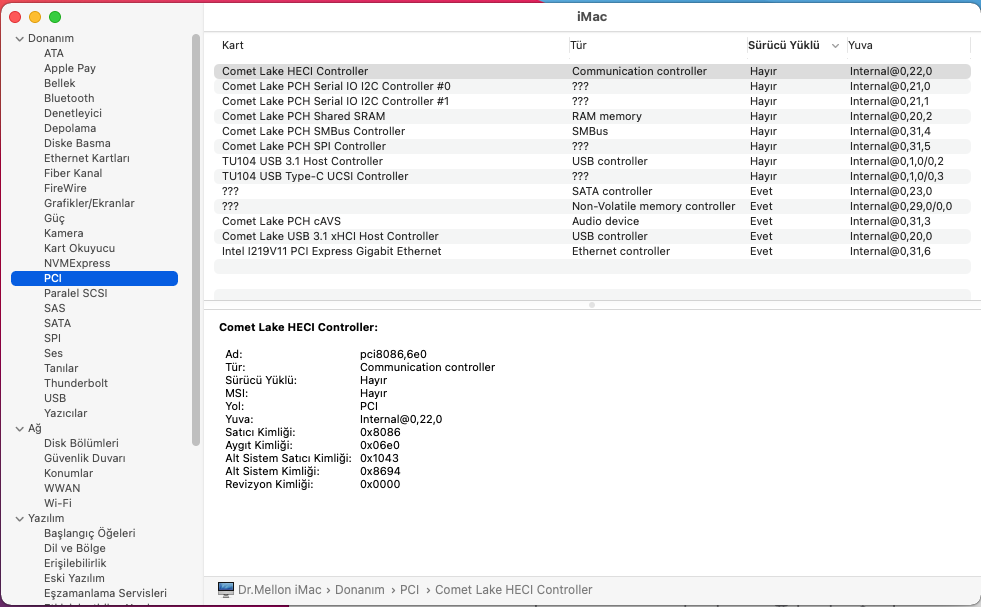Collapse the Ağ section disclosure triangle
This screenshot has height=607, width=981.
19,428
